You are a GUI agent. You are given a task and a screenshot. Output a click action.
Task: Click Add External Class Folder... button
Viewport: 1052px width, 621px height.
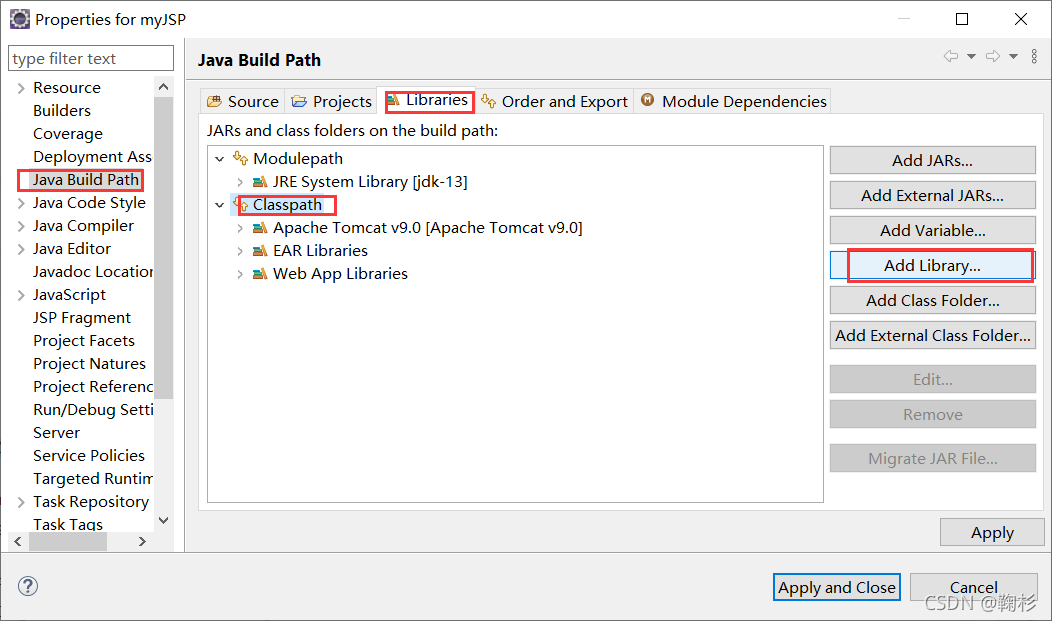933,335
